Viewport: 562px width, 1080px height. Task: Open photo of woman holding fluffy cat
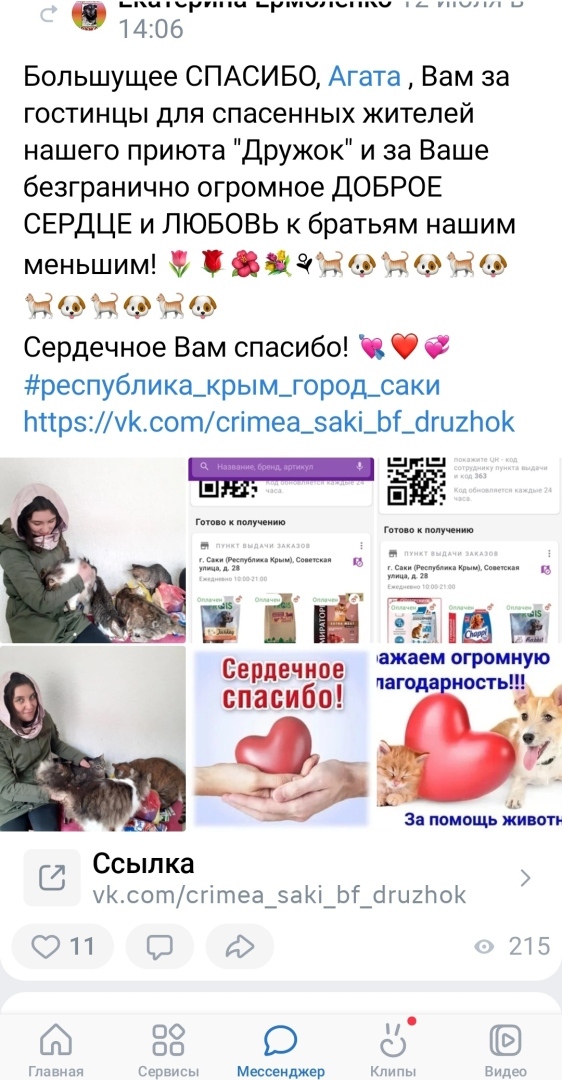pyautogui.click(x=93, y=550)
